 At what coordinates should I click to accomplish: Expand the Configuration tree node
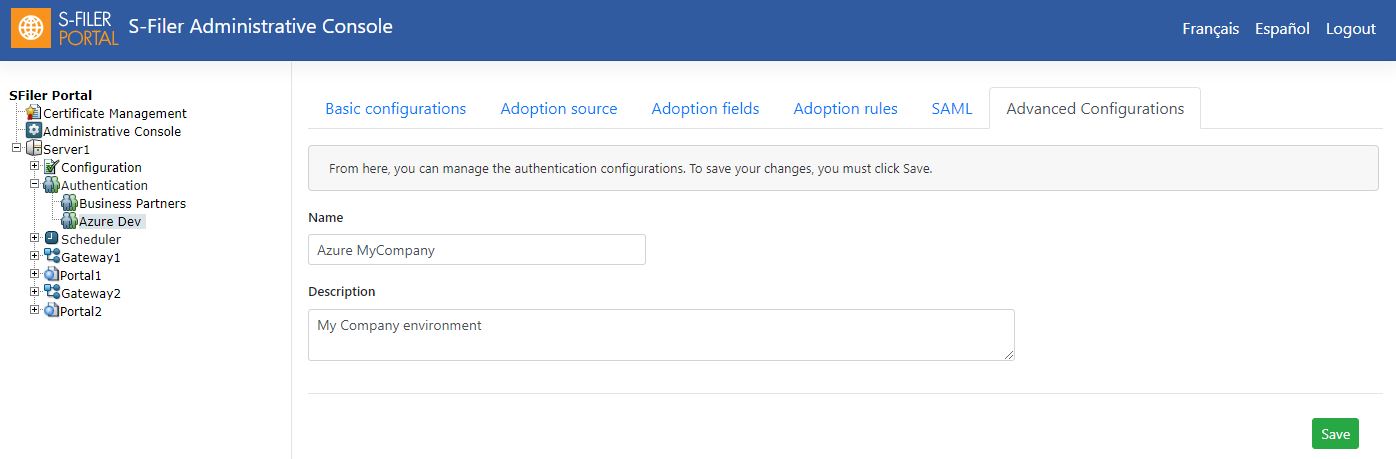[x=34, y=166]
